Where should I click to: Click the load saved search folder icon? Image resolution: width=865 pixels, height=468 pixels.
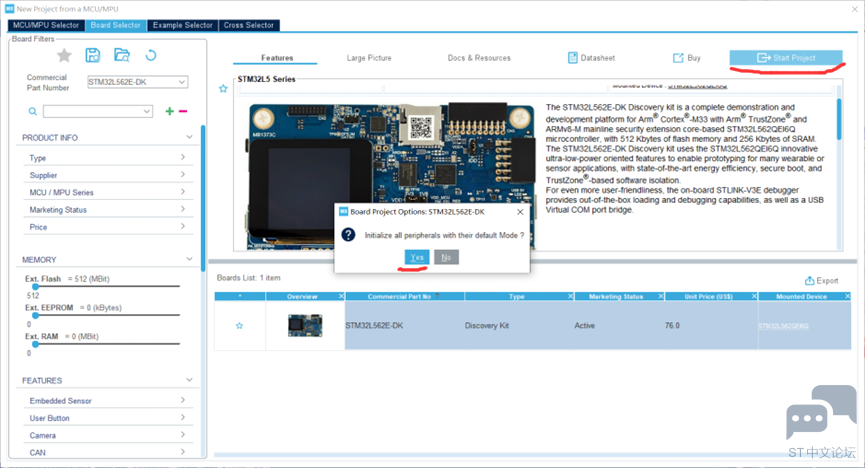pos(121,55)
